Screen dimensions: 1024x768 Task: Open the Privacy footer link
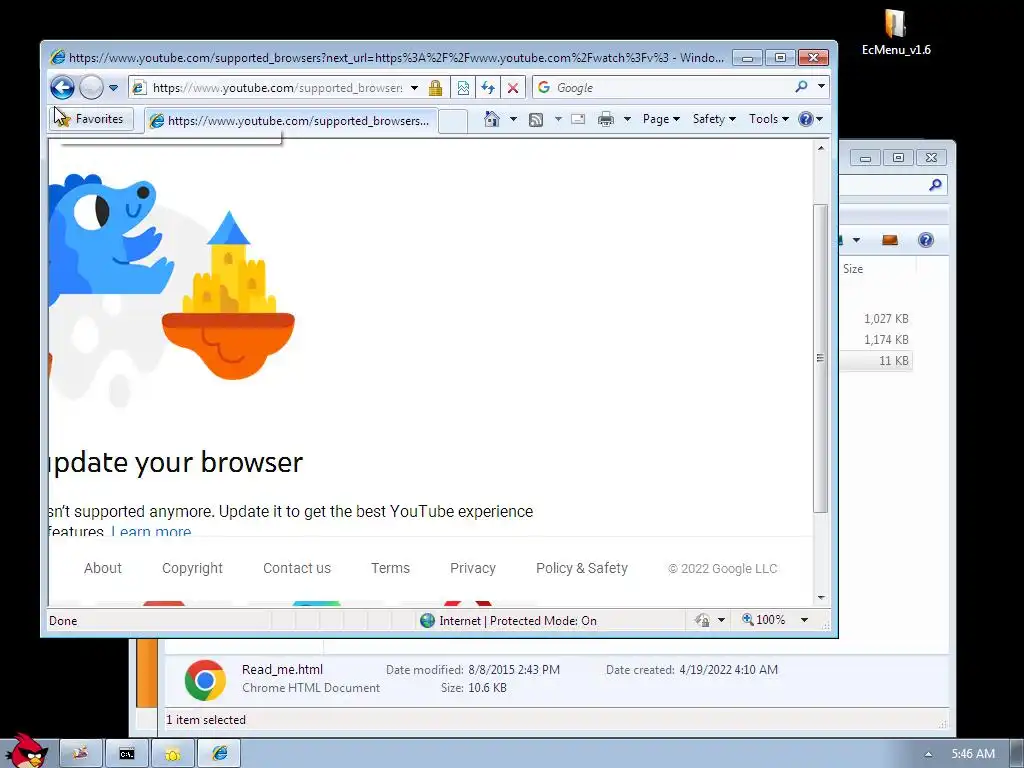coord(473,568)
